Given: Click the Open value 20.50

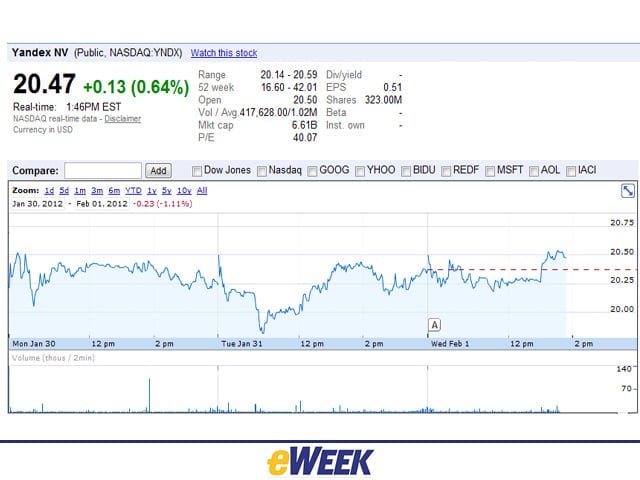Looking at the screenshot, I should tap(305, 100).
